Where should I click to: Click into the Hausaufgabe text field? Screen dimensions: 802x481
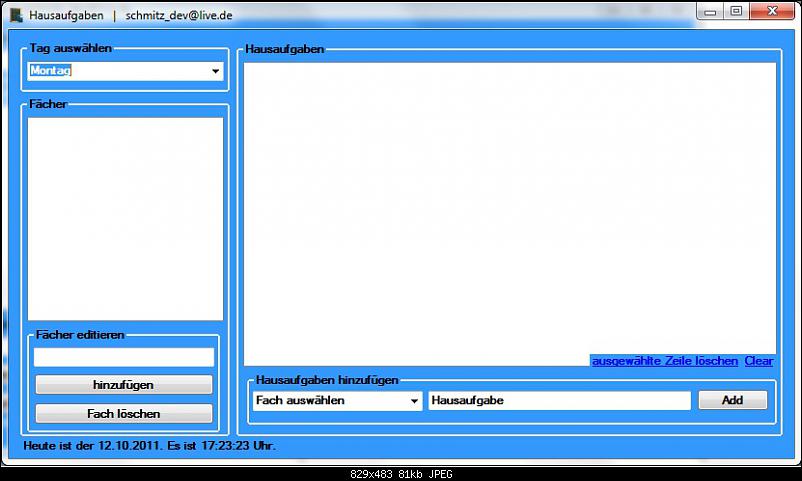point(559,400)
